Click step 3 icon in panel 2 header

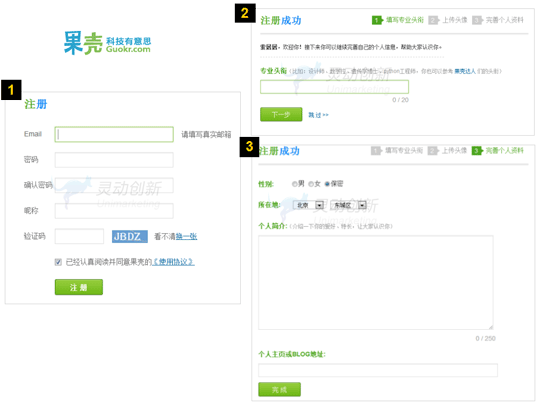point(477,20)
